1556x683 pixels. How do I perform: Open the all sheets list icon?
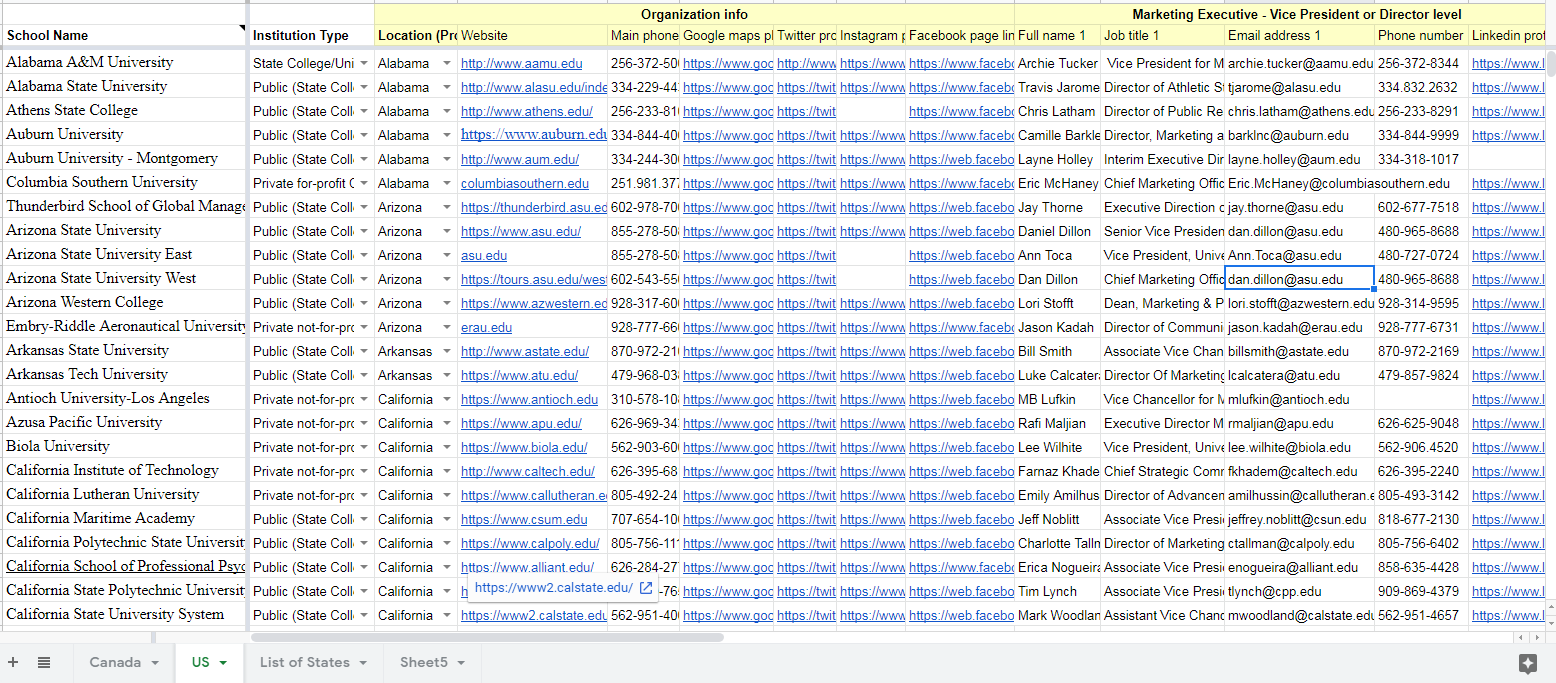44,662
